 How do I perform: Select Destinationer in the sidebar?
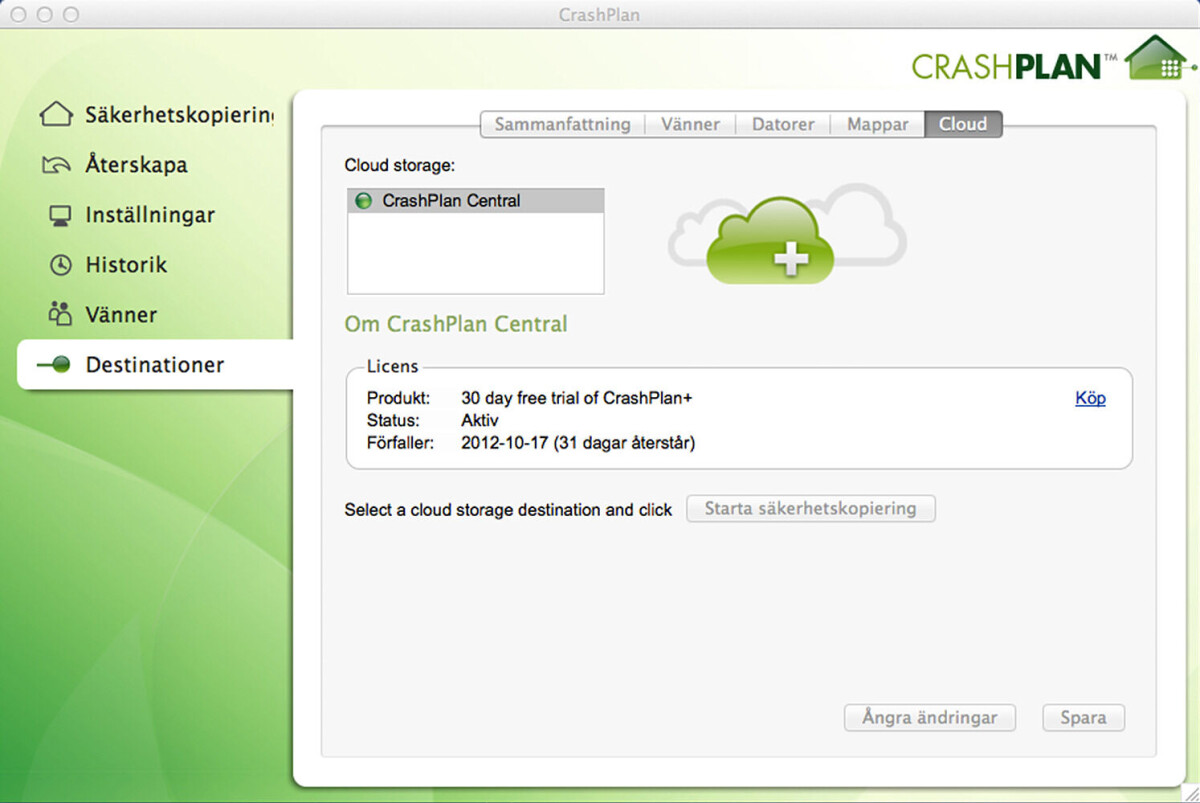pos(155,365)
